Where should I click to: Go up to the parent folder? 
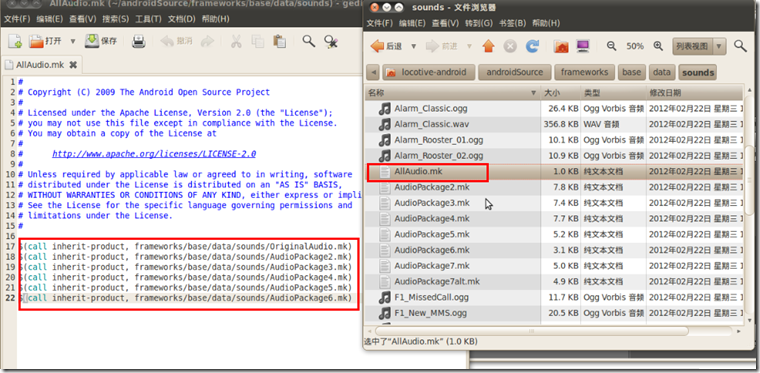(489, 46)
